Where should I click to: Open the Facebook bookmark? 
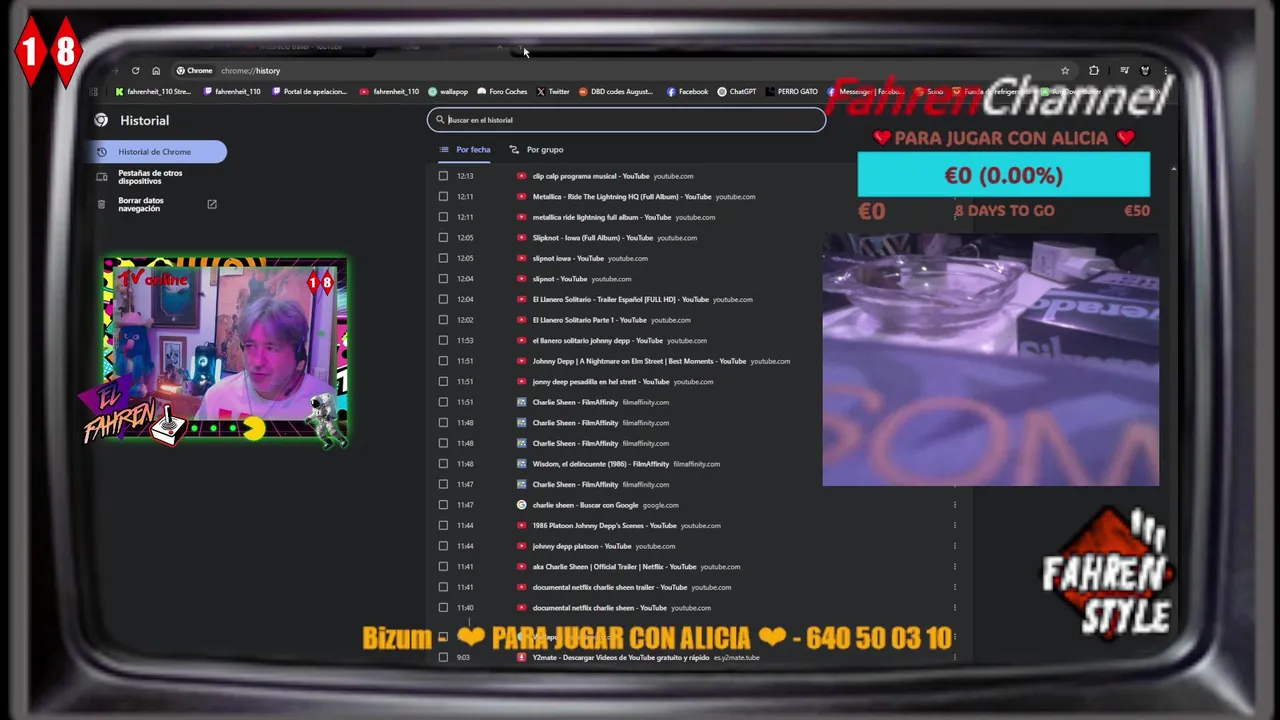pos(687,92)
